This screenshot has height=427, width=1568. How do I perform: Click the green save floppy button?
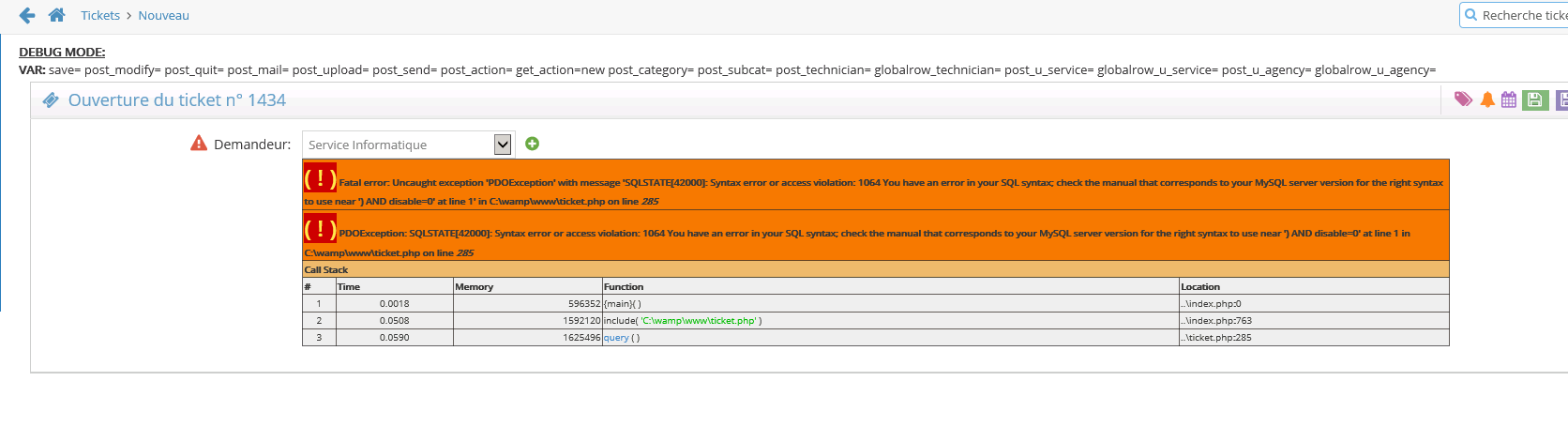pos(1535,99)
